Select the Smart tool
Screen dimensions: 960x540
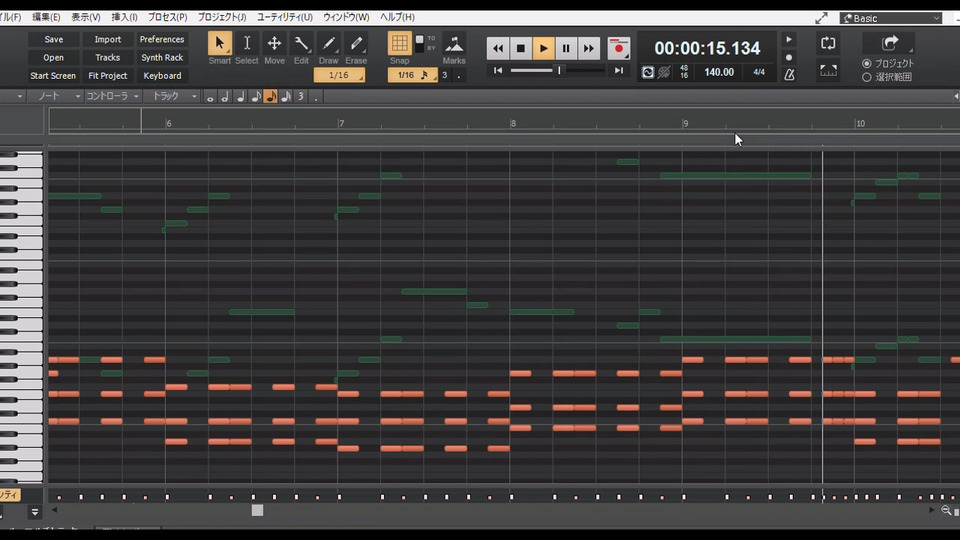[219, 44]
